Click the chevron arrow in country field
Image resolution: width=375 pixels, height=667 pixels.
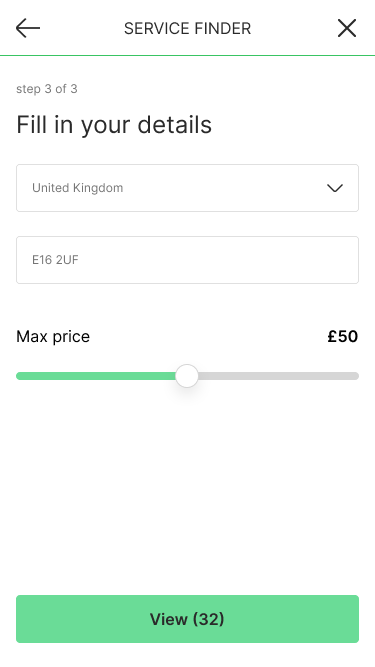(x=335, y=188)
